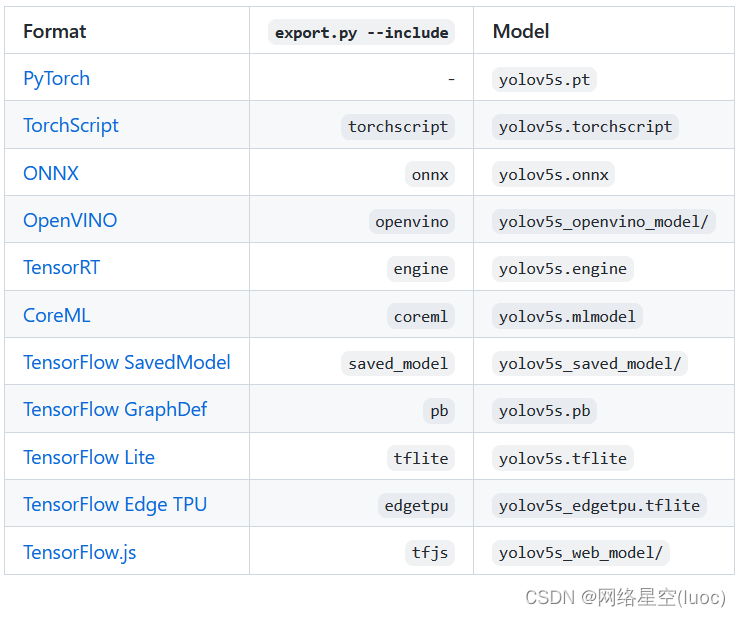Open TensorFlow SavedModel link
Image resolution: width=740 pixels, height=617 pixels.
[x=127, y=363]
